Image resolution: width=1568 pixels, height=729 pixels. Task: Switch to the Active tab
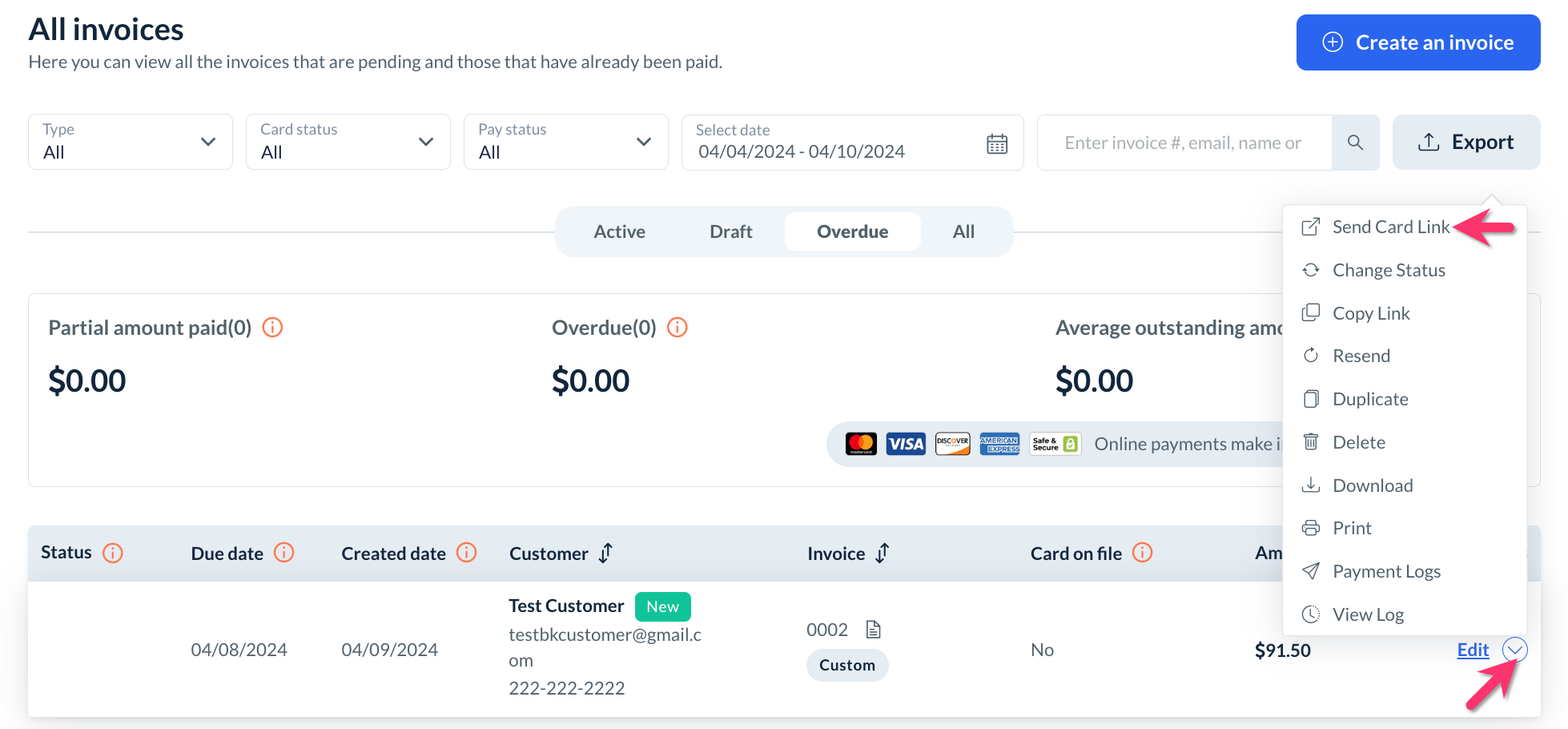[619, 232]
